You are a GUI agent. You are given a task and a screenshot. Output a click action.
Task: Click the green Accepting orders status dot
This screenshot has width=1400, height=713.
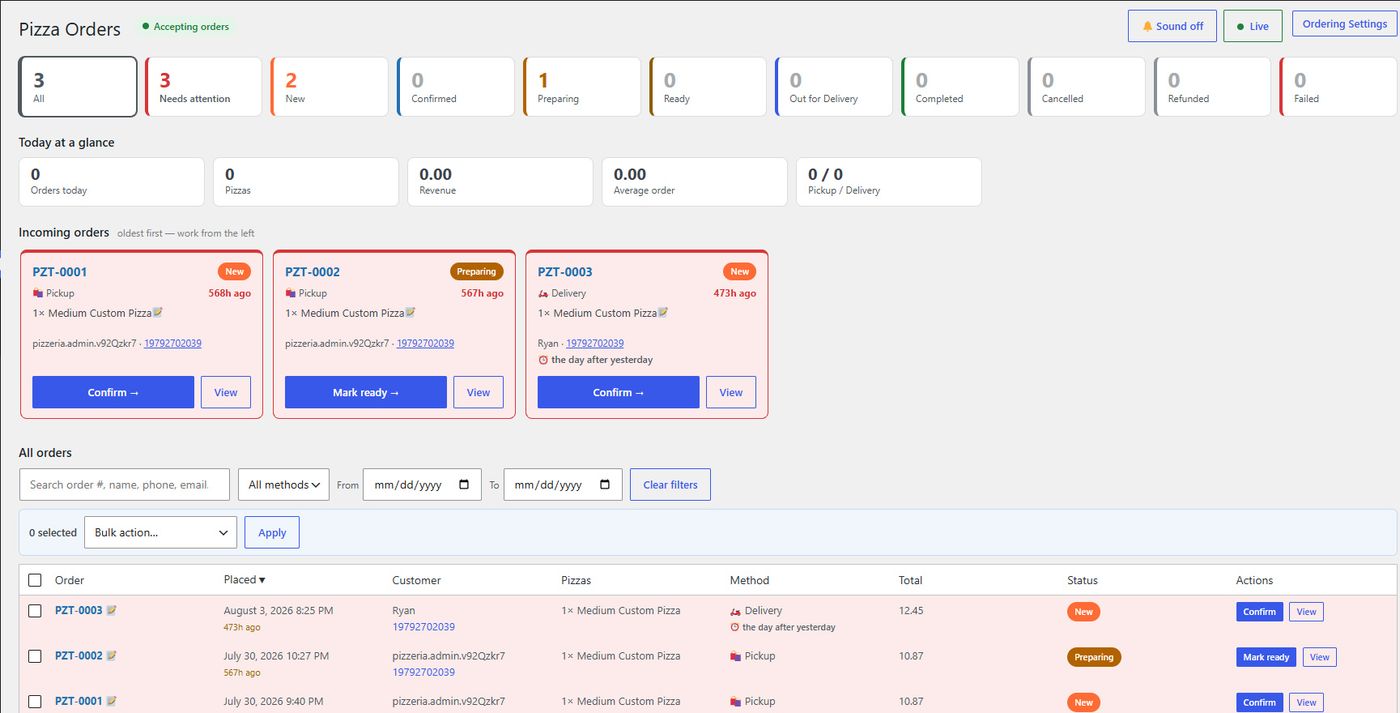146,27
